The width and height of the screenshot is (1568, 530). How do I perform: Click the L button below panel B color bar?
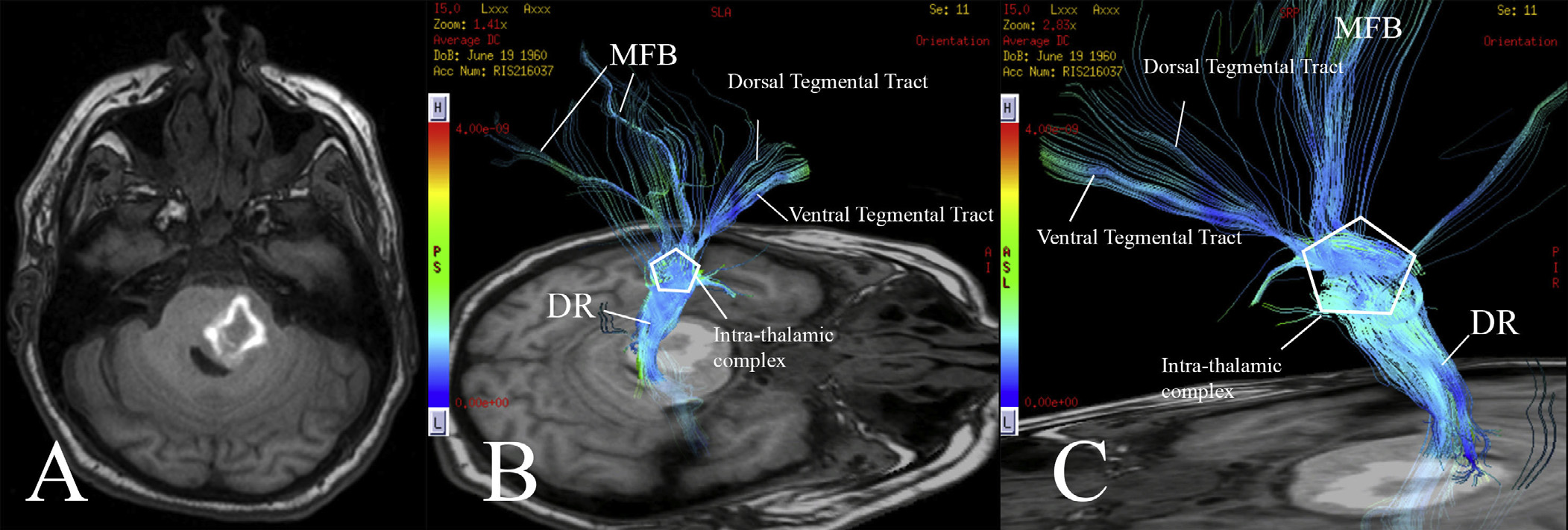tap(438, 423)
